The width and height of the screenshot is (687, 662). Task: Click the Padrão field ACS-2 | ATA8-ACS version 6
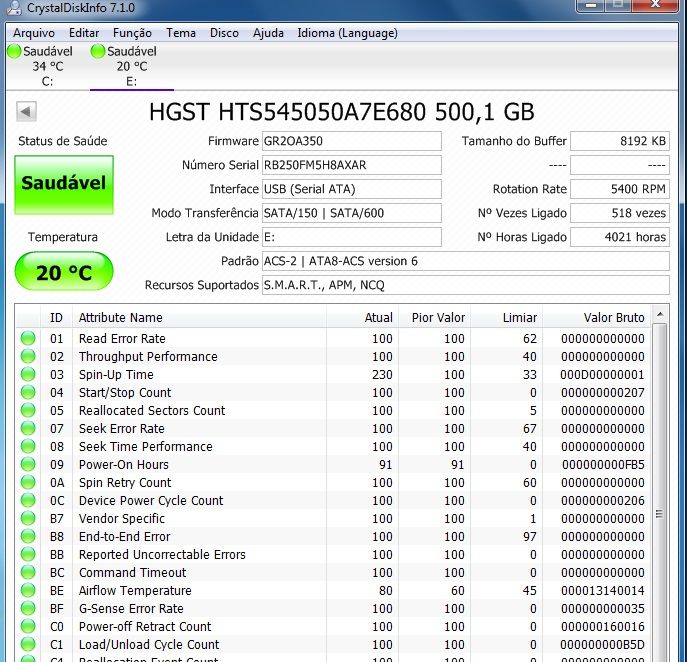466,261
